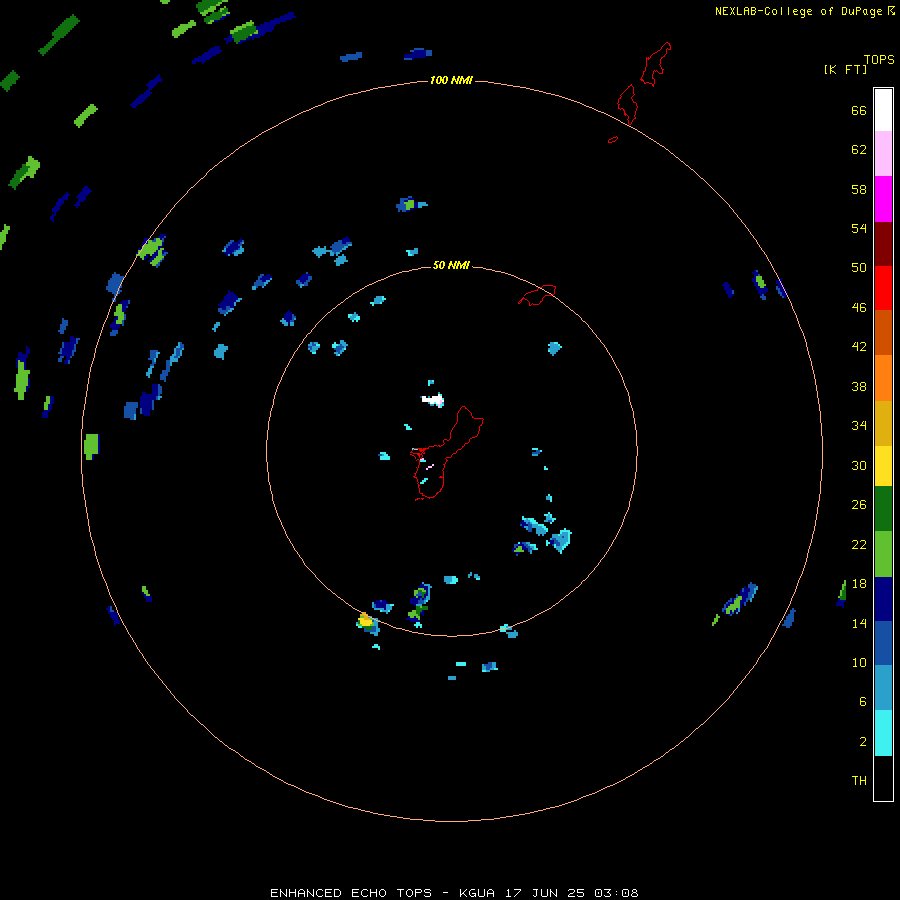Click the "KGUA" station identifier

pos(476,893)
